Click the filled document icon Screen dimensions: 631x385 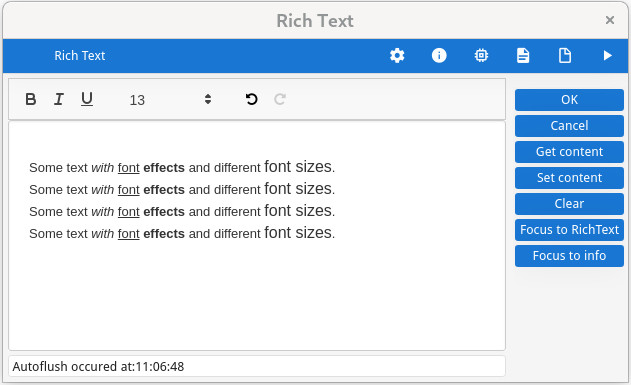523,56
